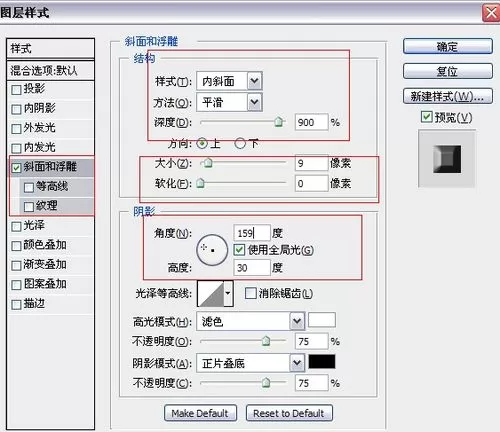
Task: Click the 软化(F) slider handle
Action: [200, 183]
